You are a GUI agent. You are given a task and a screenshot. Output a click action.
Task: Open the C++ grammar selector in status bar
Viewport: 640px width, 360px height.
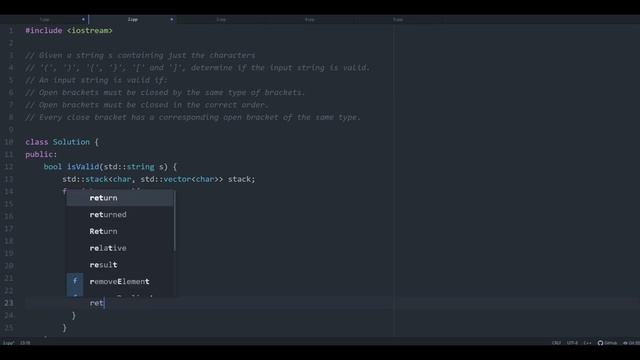click(587, 343)
